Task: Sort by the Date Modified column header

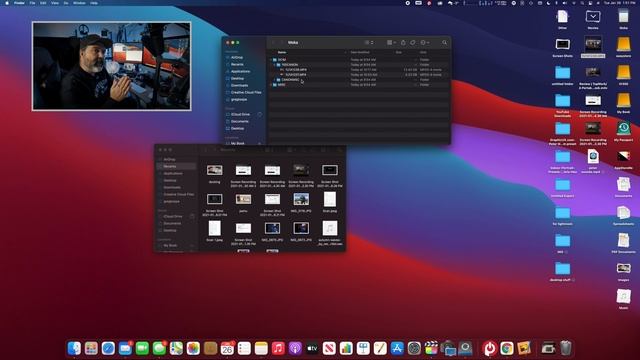Action: [360, 52]
